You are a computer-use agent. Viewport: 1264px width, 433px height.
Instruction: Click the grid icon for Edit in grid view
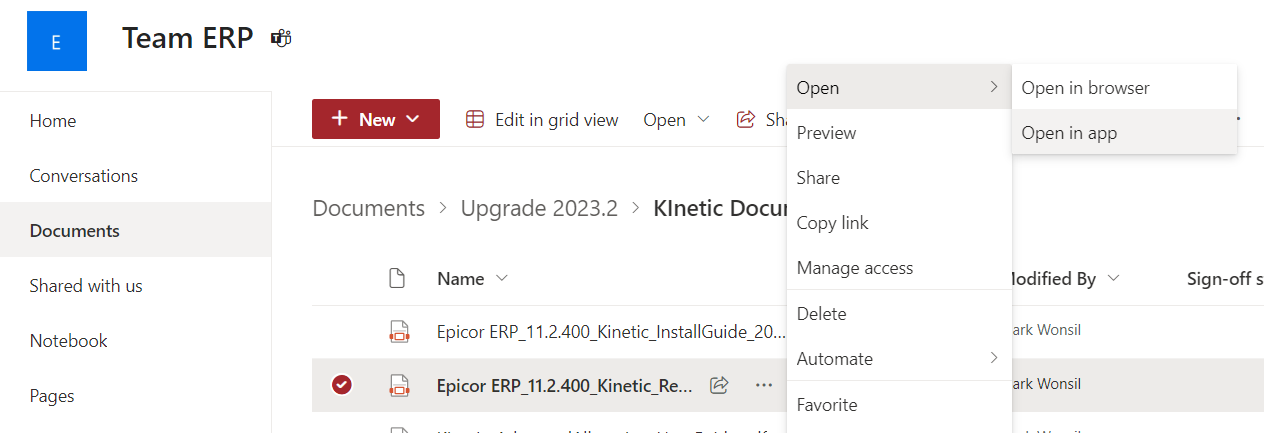pos(475,120)
